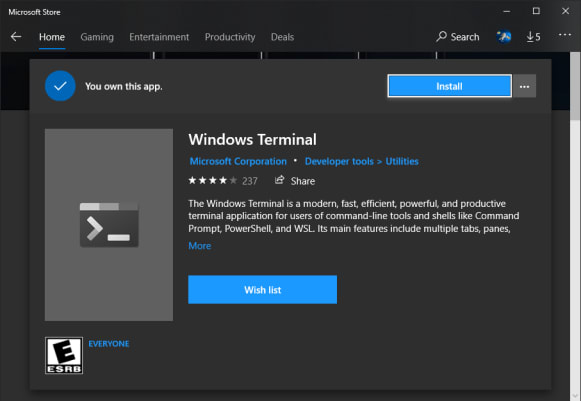Go back with the back arrow
The height and width of the screenshot is (401, 581).
pyautogui.click(x=16, y=37)
